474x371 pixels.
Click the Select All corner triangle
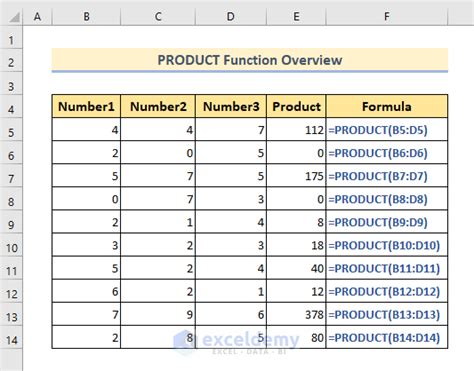point(14,17)
